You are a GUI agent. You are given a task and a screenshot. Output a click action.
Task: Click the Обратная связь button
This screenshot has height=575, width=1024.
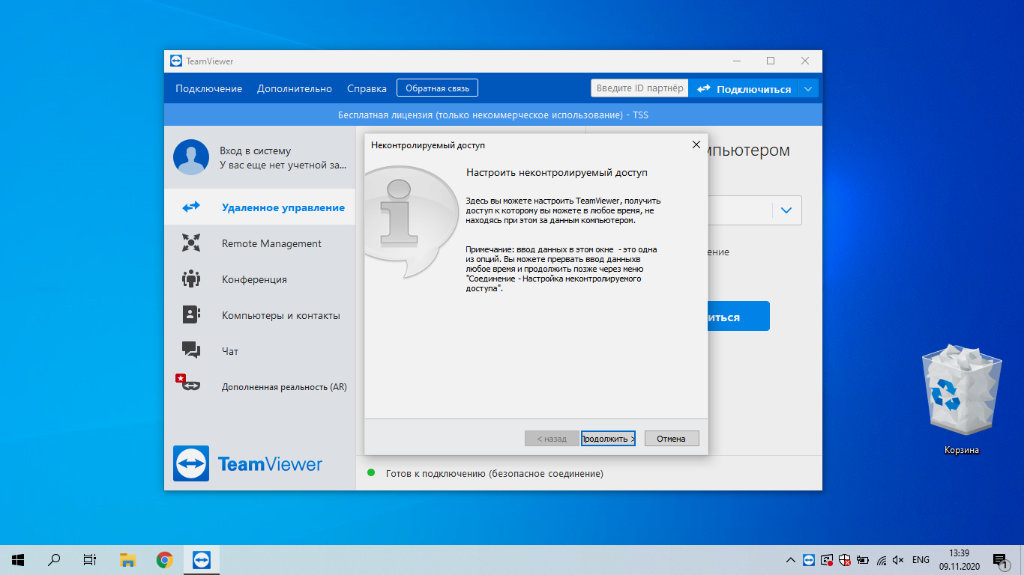coord(437,88)
